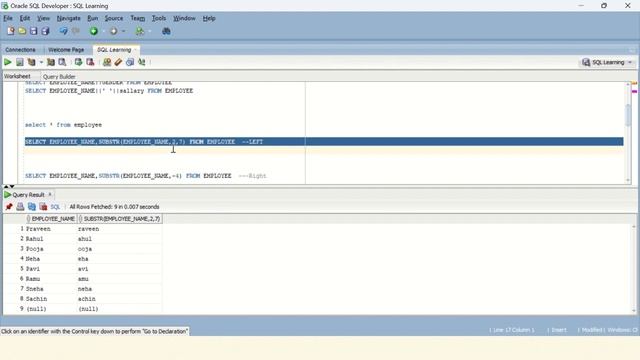Click the Autotrace icon
The width and height of the screenshot is (640, 360).
click(51, 62)
